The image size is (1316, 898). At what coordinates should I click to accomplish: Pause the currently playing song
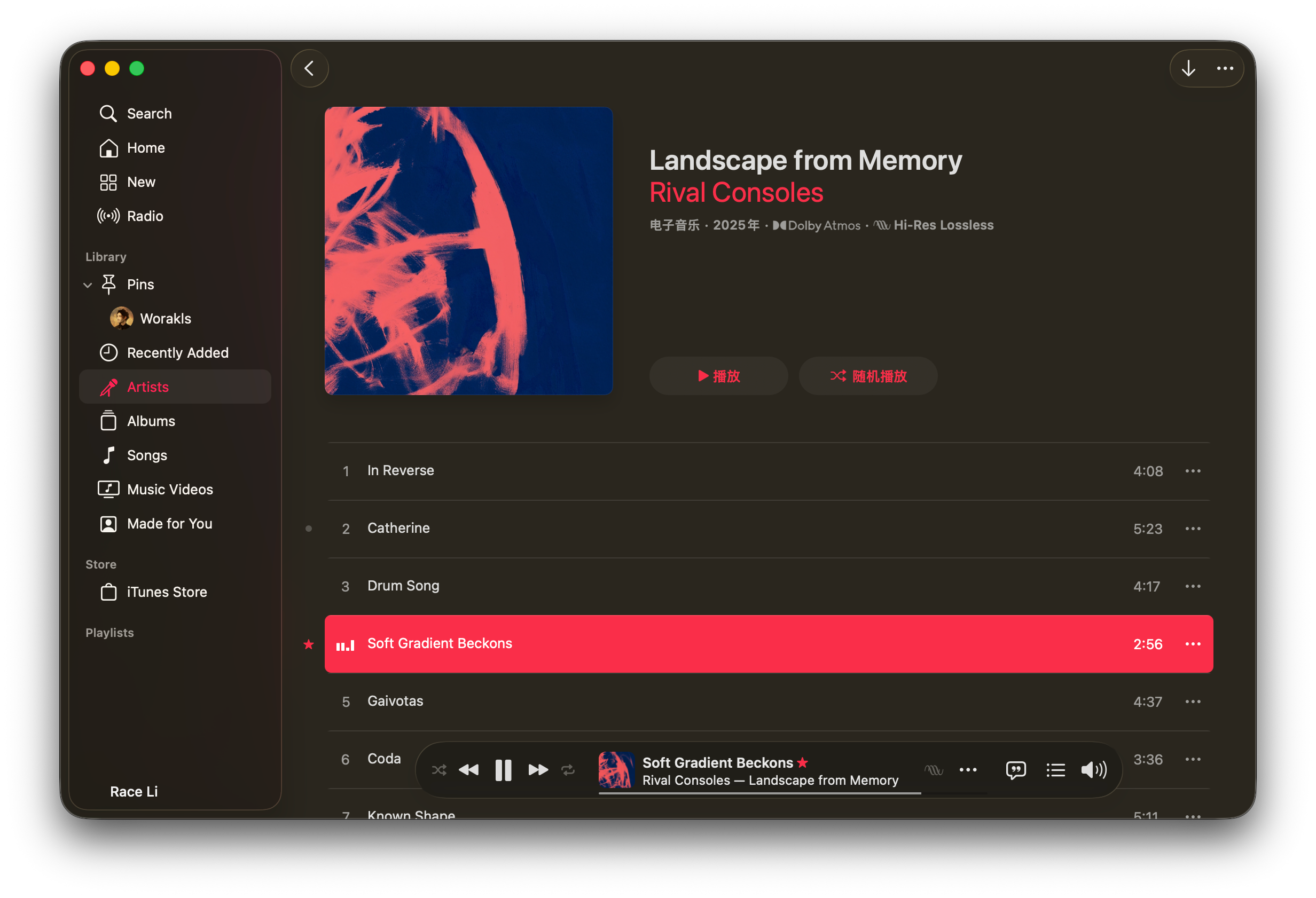click(x=503, y=770)
